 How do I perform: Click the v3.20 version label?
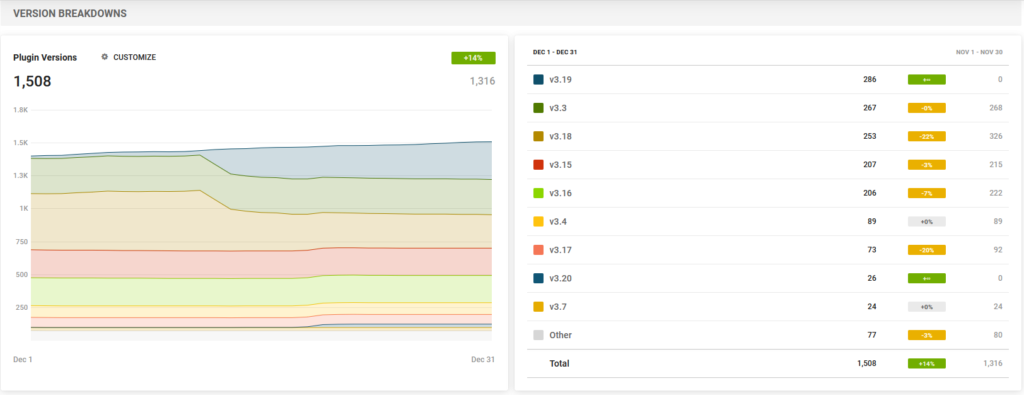[x=560, y=278]
